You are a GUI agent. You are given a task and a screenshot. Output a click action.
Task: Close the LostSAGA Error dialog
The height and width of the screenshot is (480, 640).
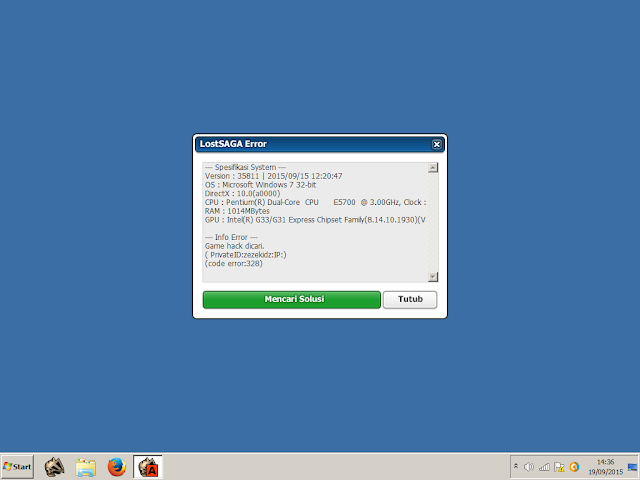click(x=436, y=144)
